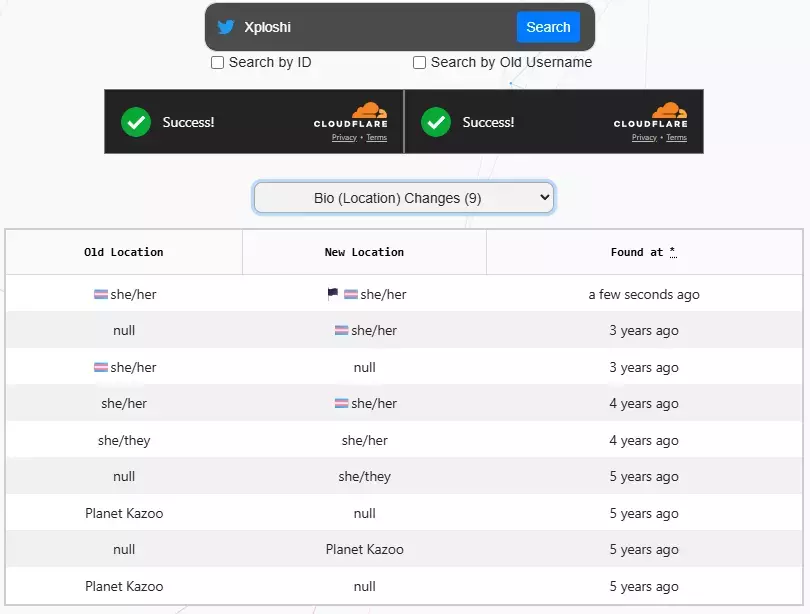Click 'she/they' in New Location column
This screenshot has height=614, width=810.
[365, 477]
